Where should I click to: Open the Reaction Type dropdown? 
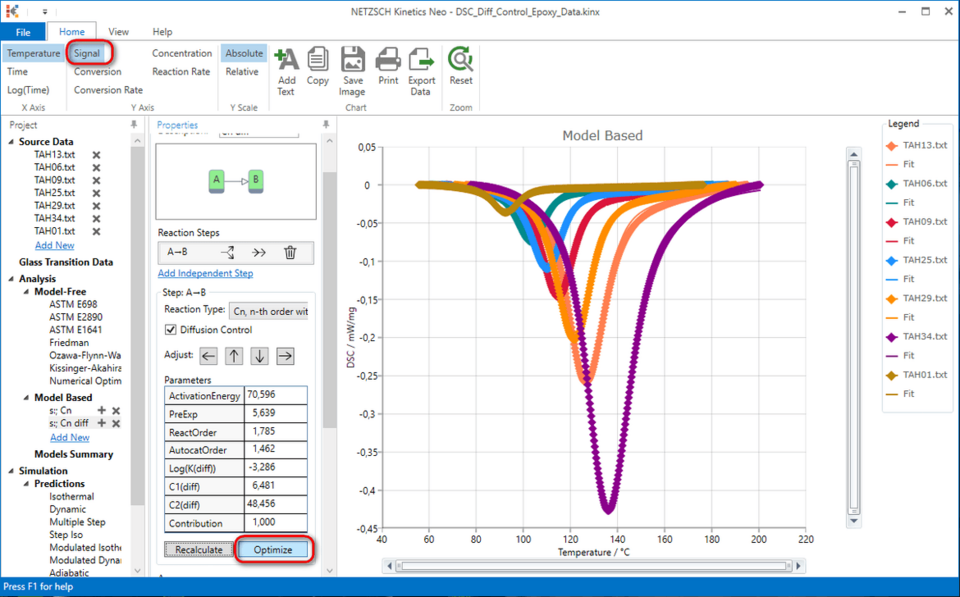pos(273,310)
